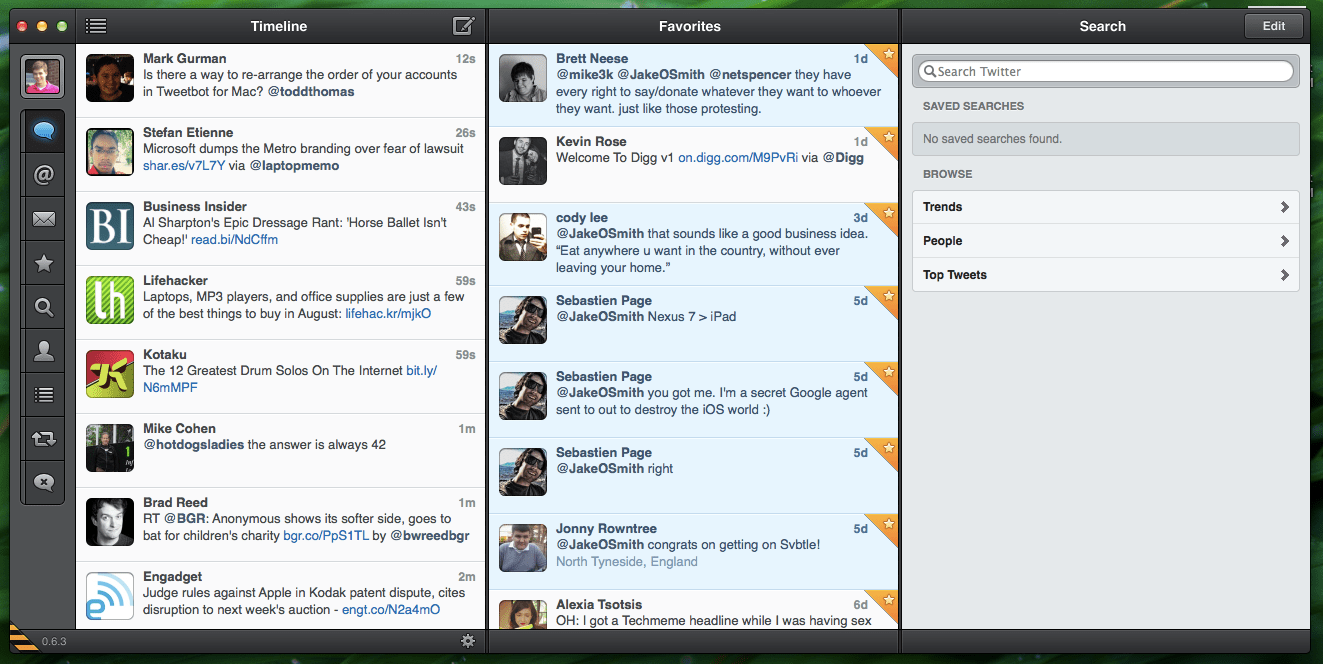Open the compose new tweet icon

coord(461,26)
